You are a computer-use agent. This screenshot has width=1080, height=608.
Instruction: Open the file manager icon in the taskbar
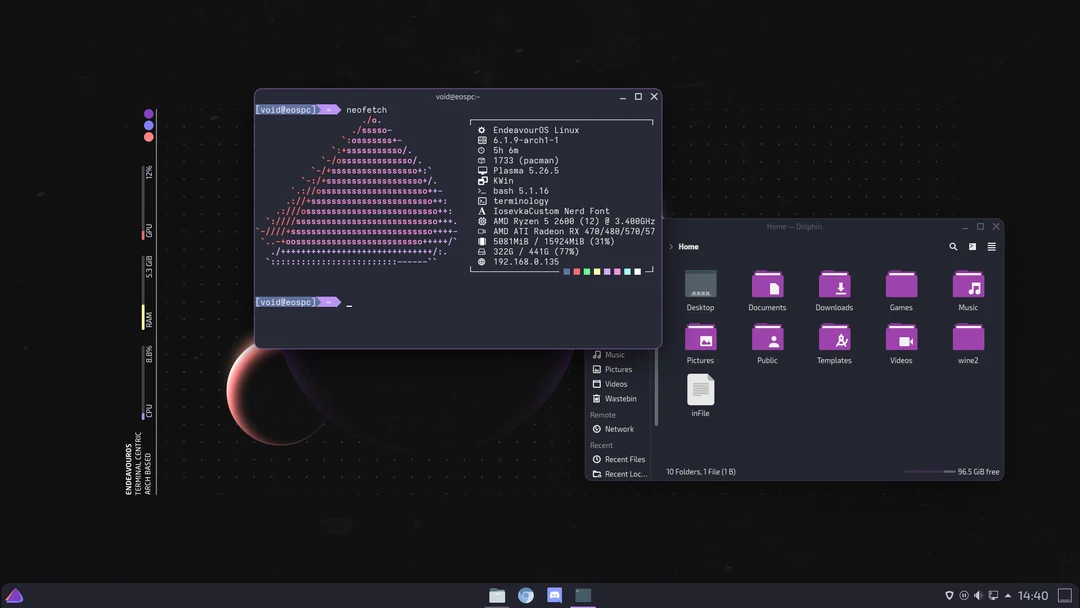click(497, 594)
